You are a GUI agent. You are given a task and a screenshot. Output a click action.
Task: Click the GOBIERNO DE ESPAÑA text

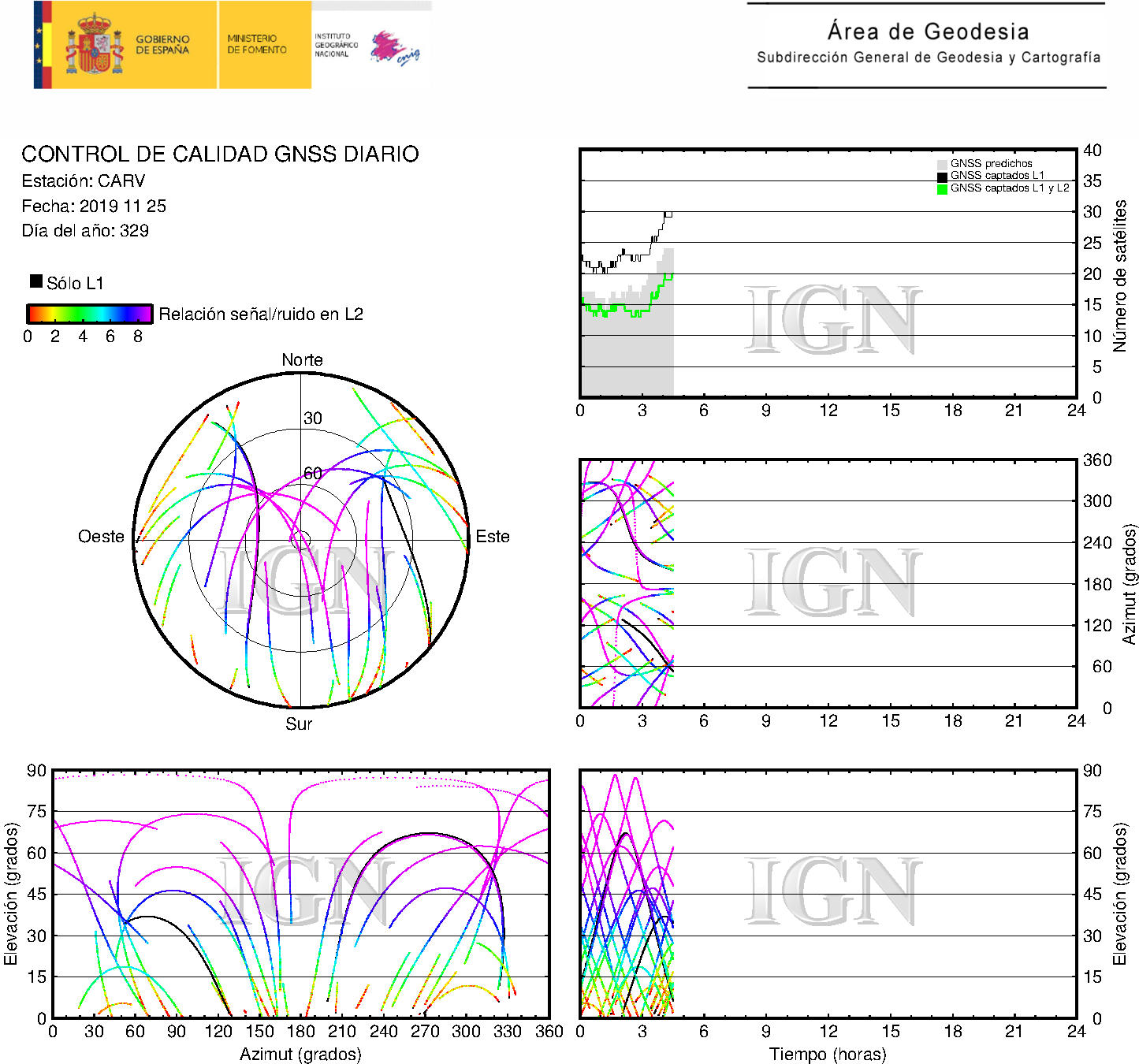coord(162,45)
